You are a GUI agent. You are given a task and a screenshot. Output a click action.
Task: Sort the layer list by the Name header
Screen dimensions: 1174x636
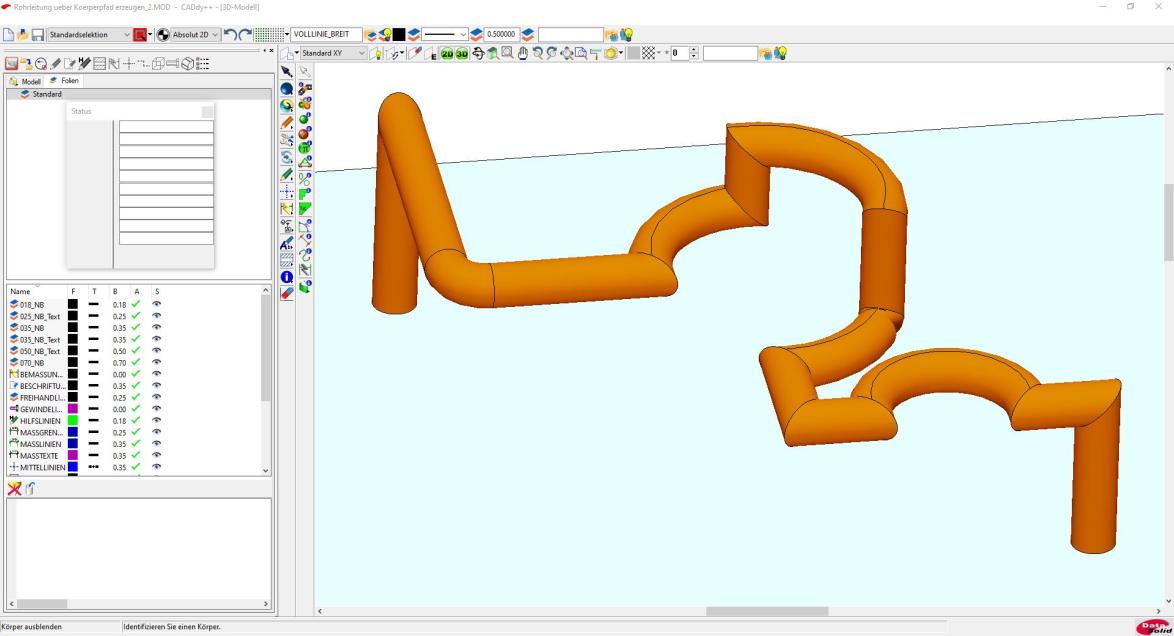coord(21,291)
